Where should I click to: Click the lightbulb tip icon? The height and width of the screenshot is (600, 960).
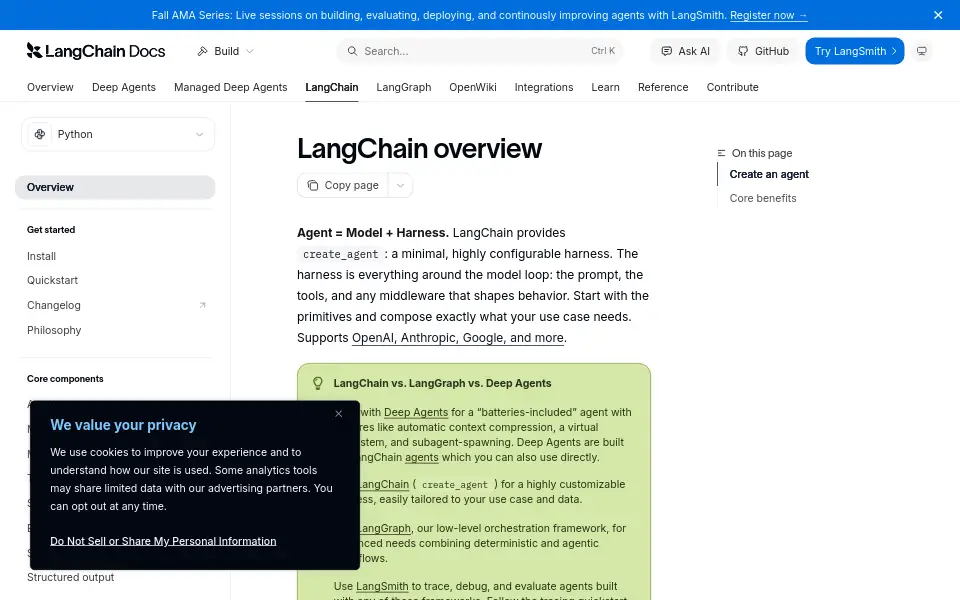coord(318,383)
